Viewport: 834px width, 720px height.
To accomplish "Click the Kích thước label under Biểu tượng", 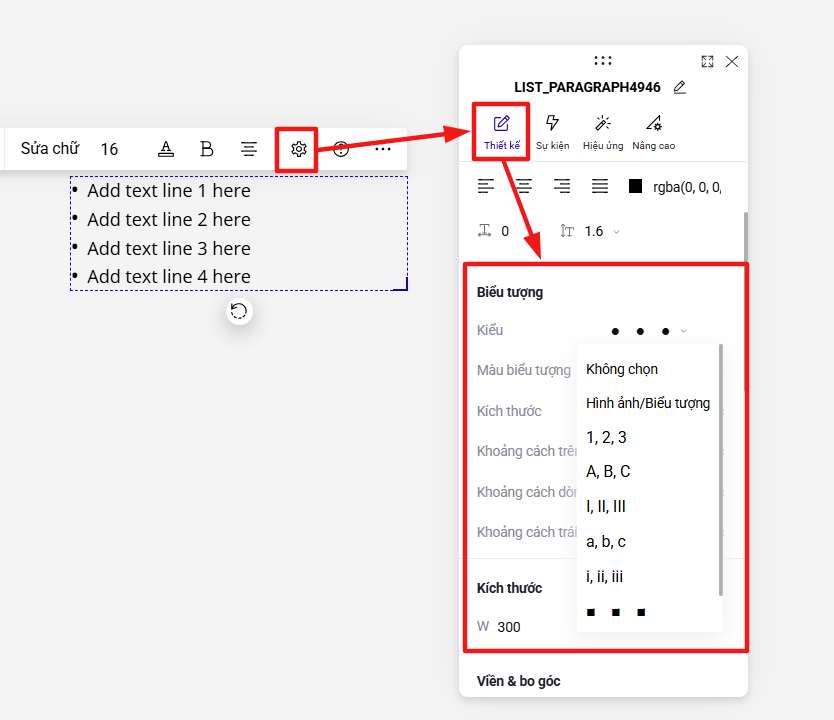I will pyautogui.click(x=509, y=411).
